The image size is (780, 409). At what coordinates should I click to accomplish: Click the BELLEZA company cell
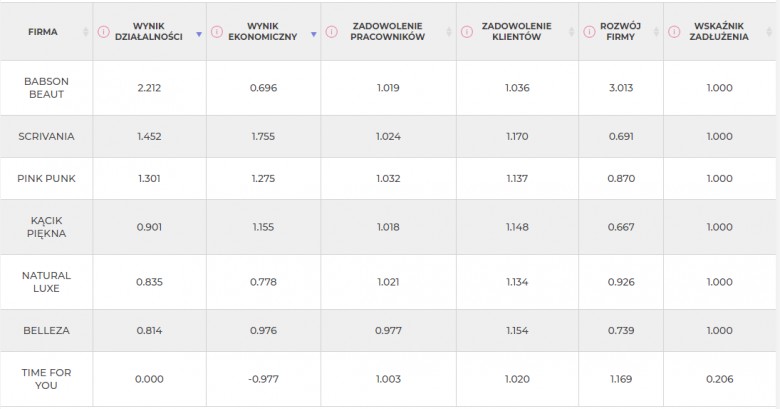pyautogui.click(x=46, y=330)
